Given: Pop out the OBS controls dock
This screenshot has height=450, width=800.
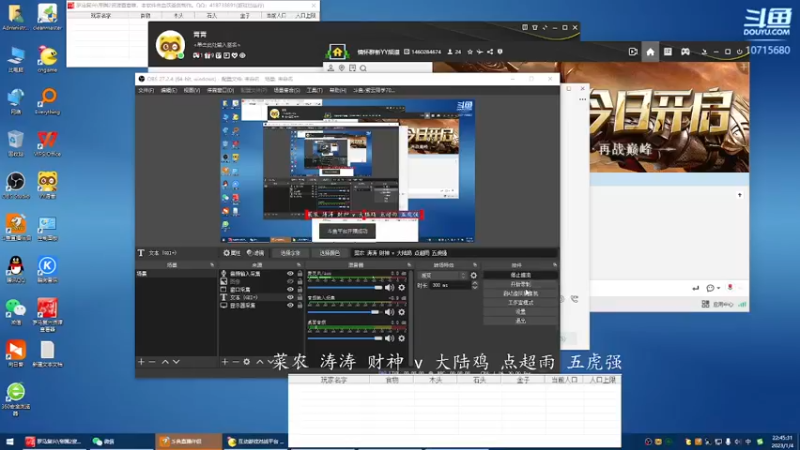Looking at the screenshot, I should [x=555, y=265].
